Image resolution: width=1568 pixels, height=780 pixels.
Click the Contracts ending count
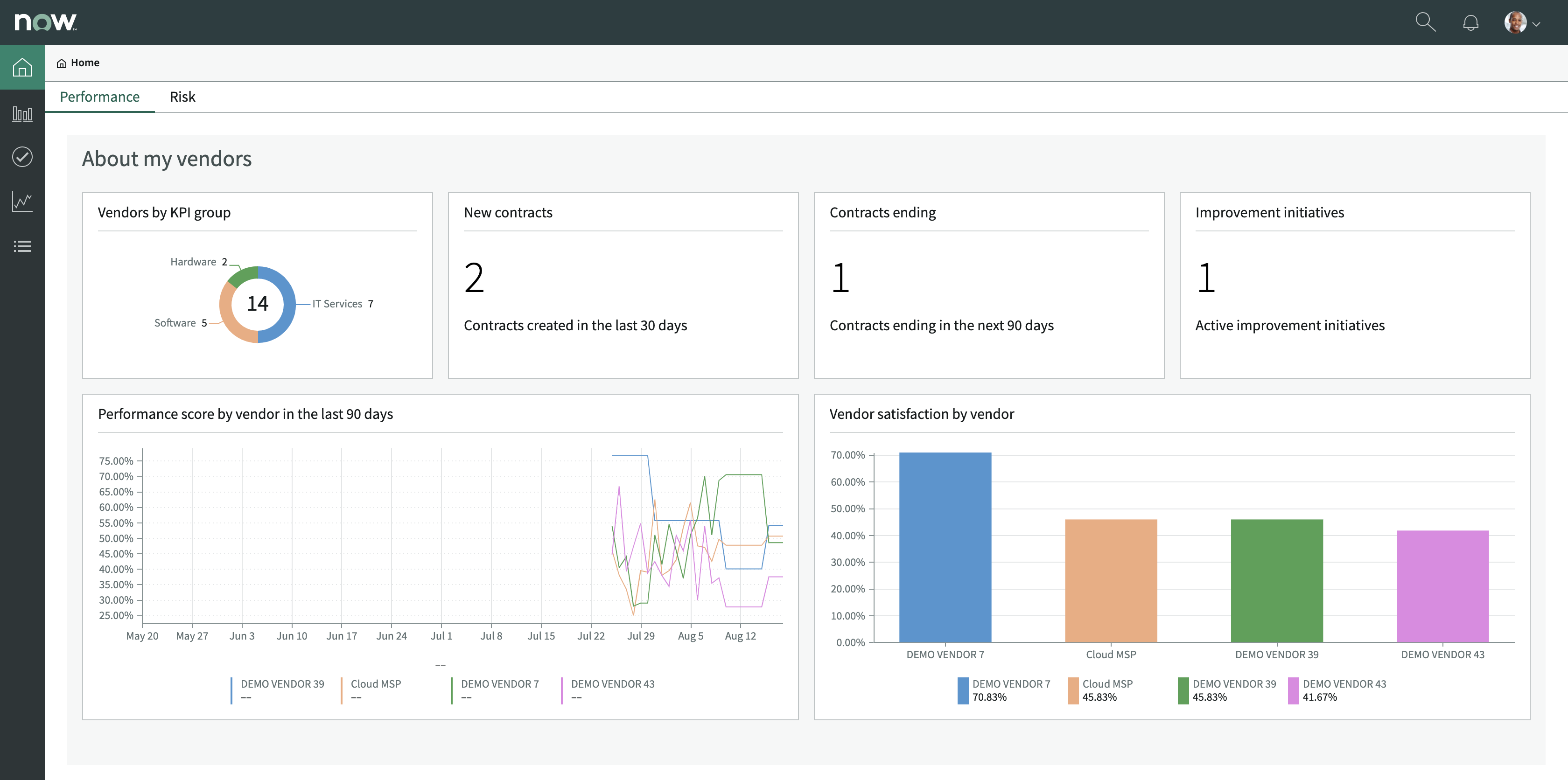[840, 278]
